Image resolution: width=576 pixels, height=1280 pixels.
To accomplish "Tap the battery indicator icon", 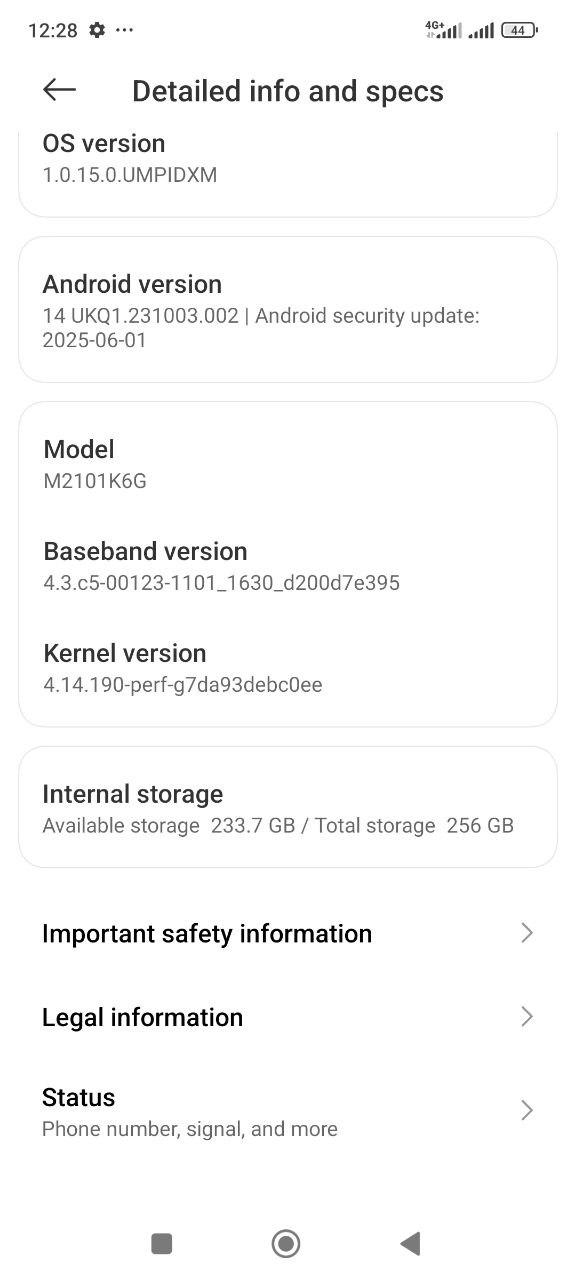I will click(518, 30).
